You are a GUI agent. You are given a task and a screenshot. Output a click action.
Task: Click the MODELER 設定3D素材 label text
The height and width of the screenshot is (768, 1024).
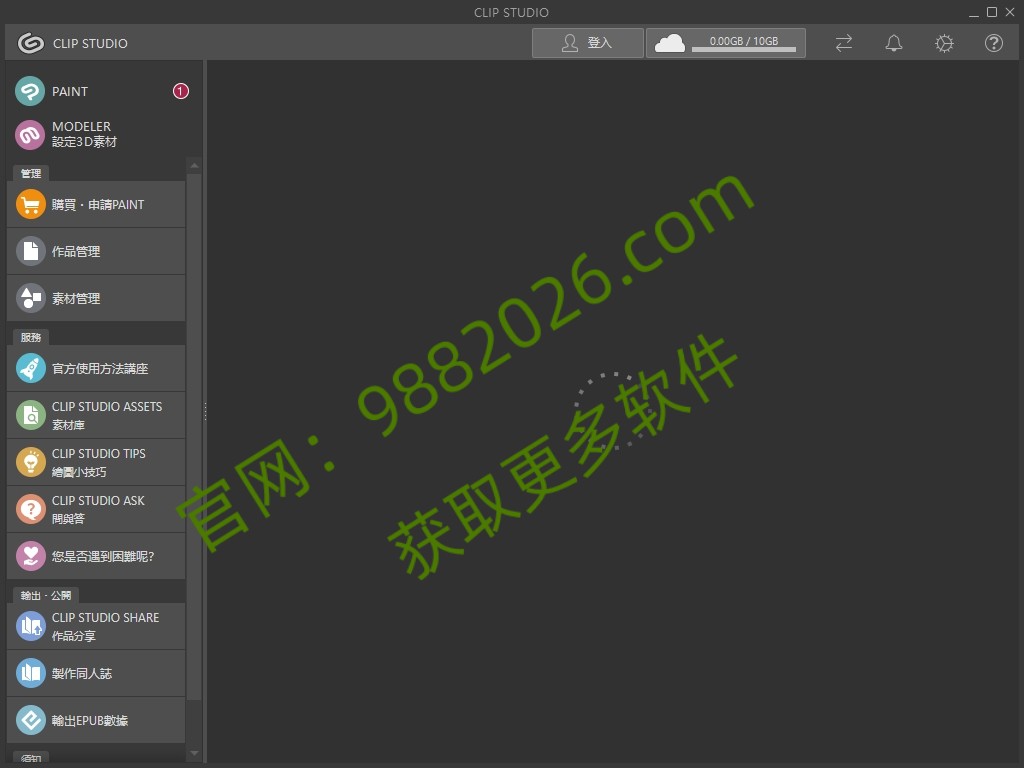(x=84, y=135)
